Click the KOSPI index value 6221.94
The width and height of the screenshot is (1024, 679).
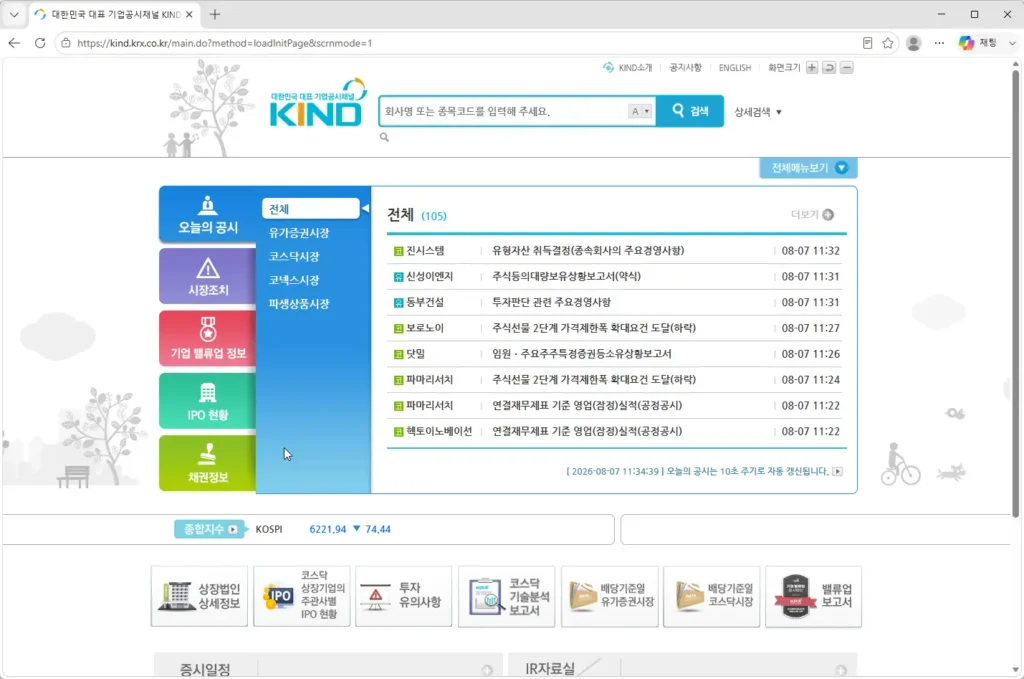click(x=327, y=529)
